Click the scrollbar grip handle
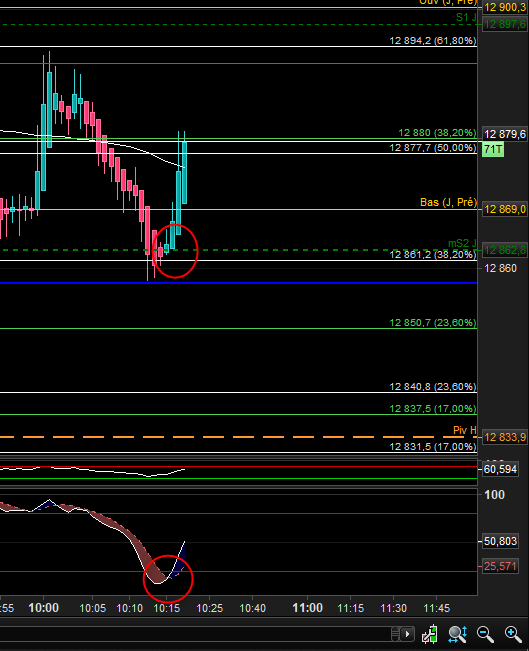The image size is (529, 651). click(x=396, y=634)
